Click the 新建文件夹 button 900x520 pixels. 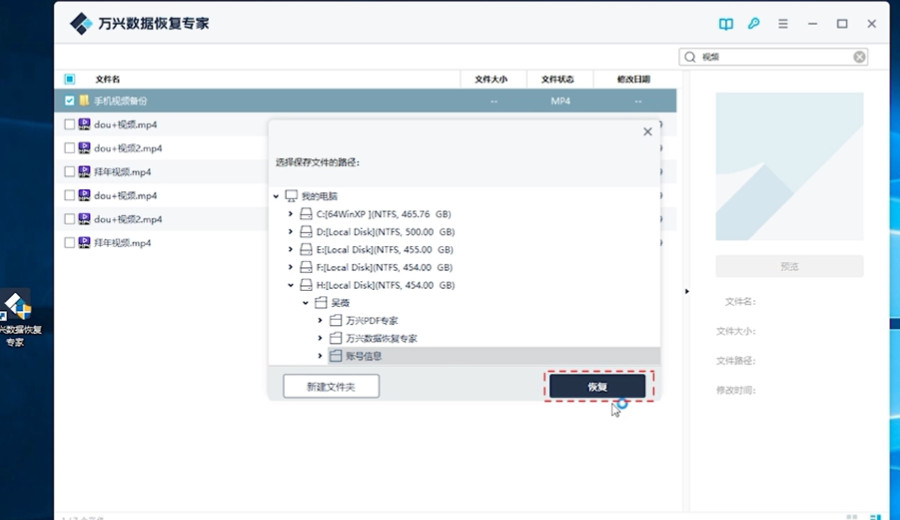[x=331, y=386]
